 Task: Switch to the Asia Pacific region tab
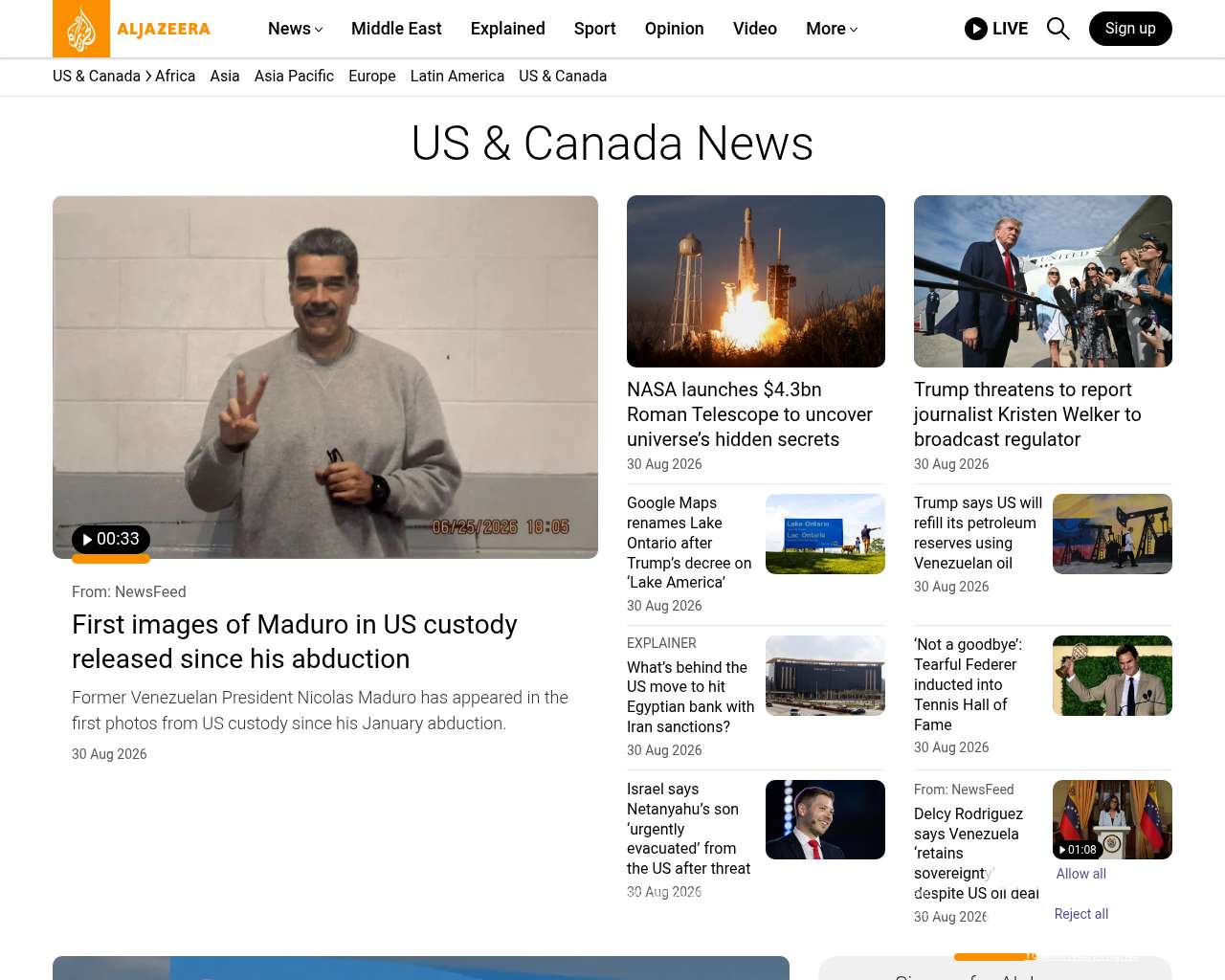pyautogui.click(x=294, y=77)
